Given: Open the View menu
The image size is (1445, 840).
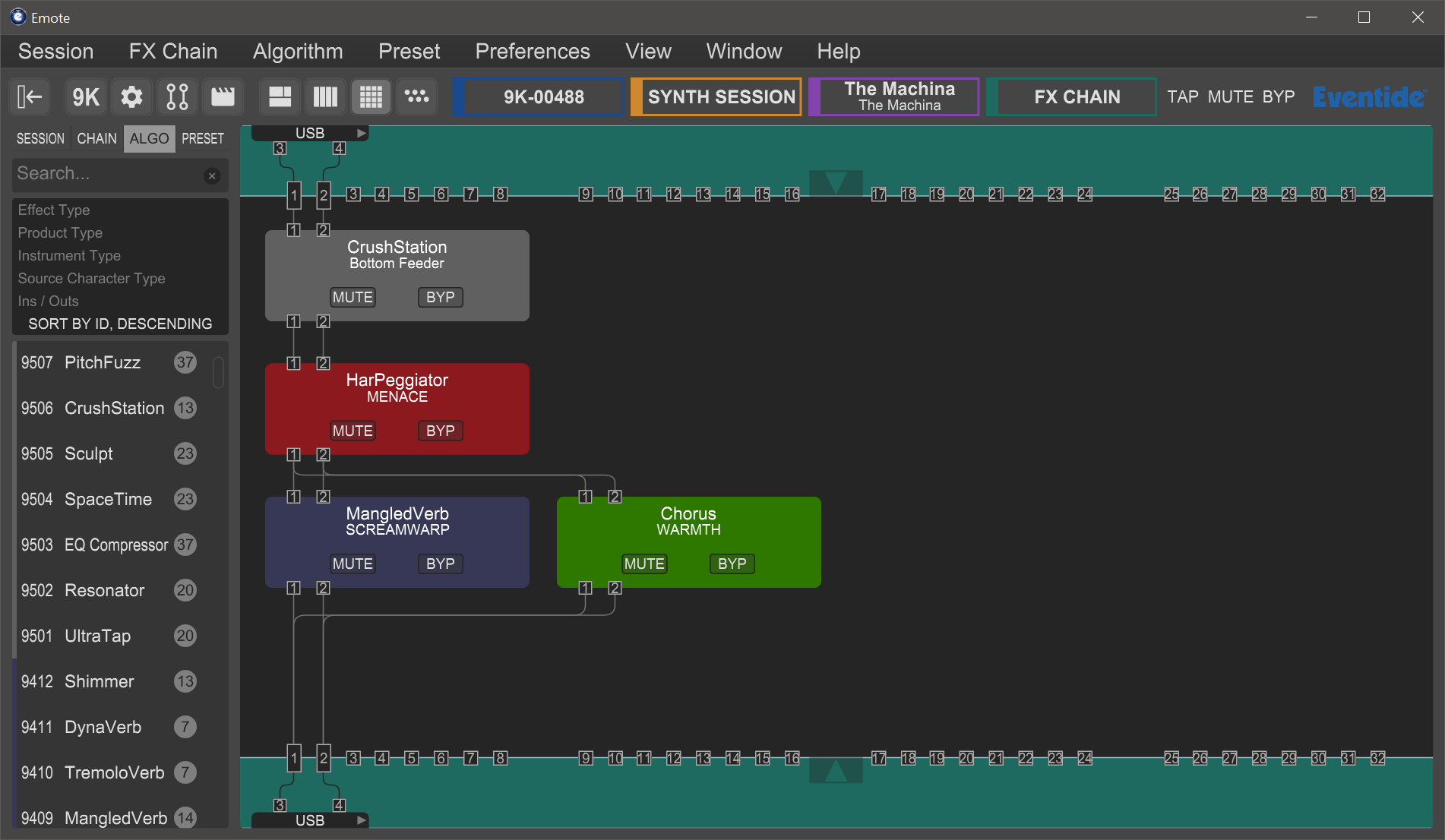Looking at the screenshot, I should pyautogui.click(x=648, y=51).
